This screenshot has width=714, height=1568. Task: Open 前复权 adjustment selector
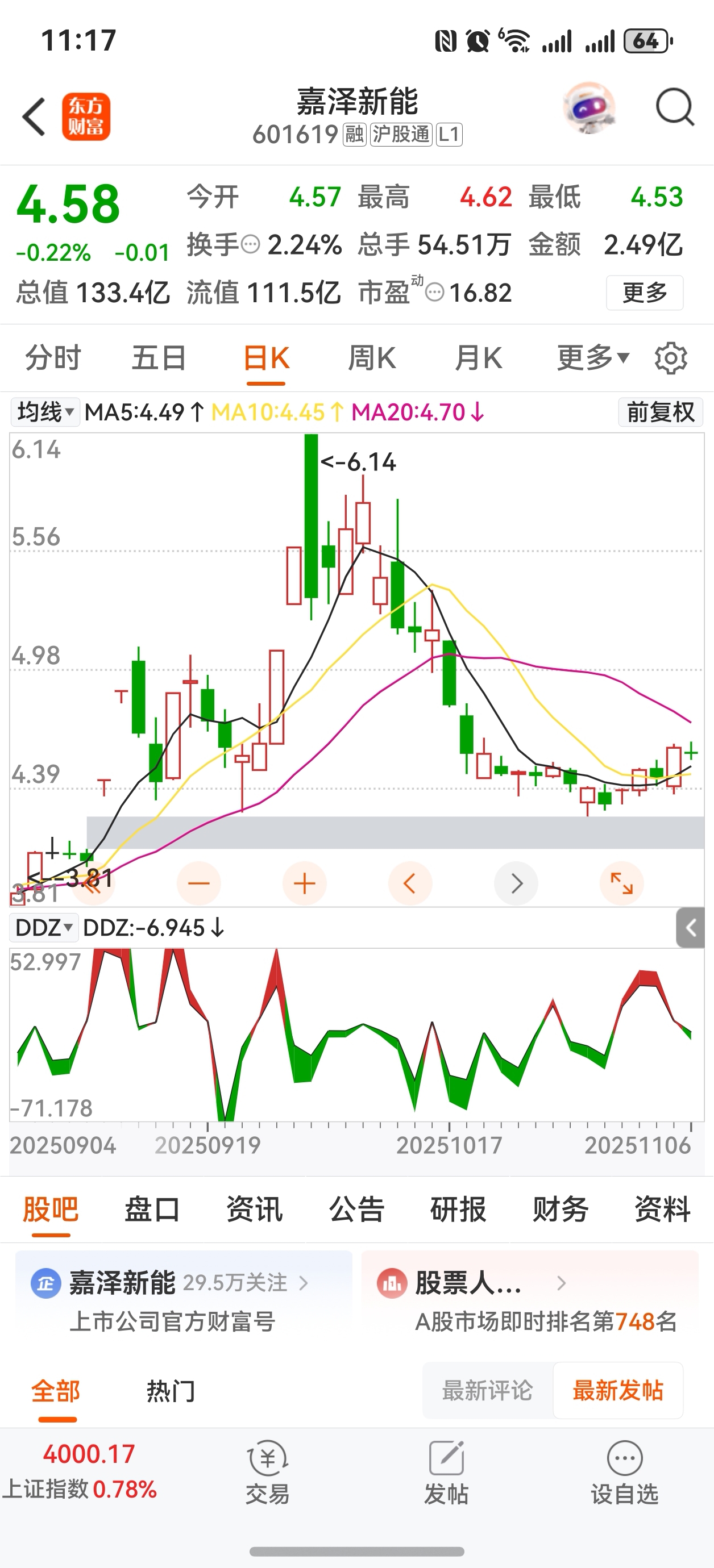[661, 412]
